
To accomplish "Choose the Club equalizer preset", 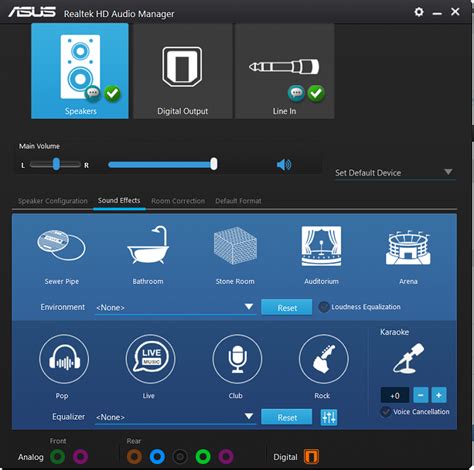I will point(237,359).
